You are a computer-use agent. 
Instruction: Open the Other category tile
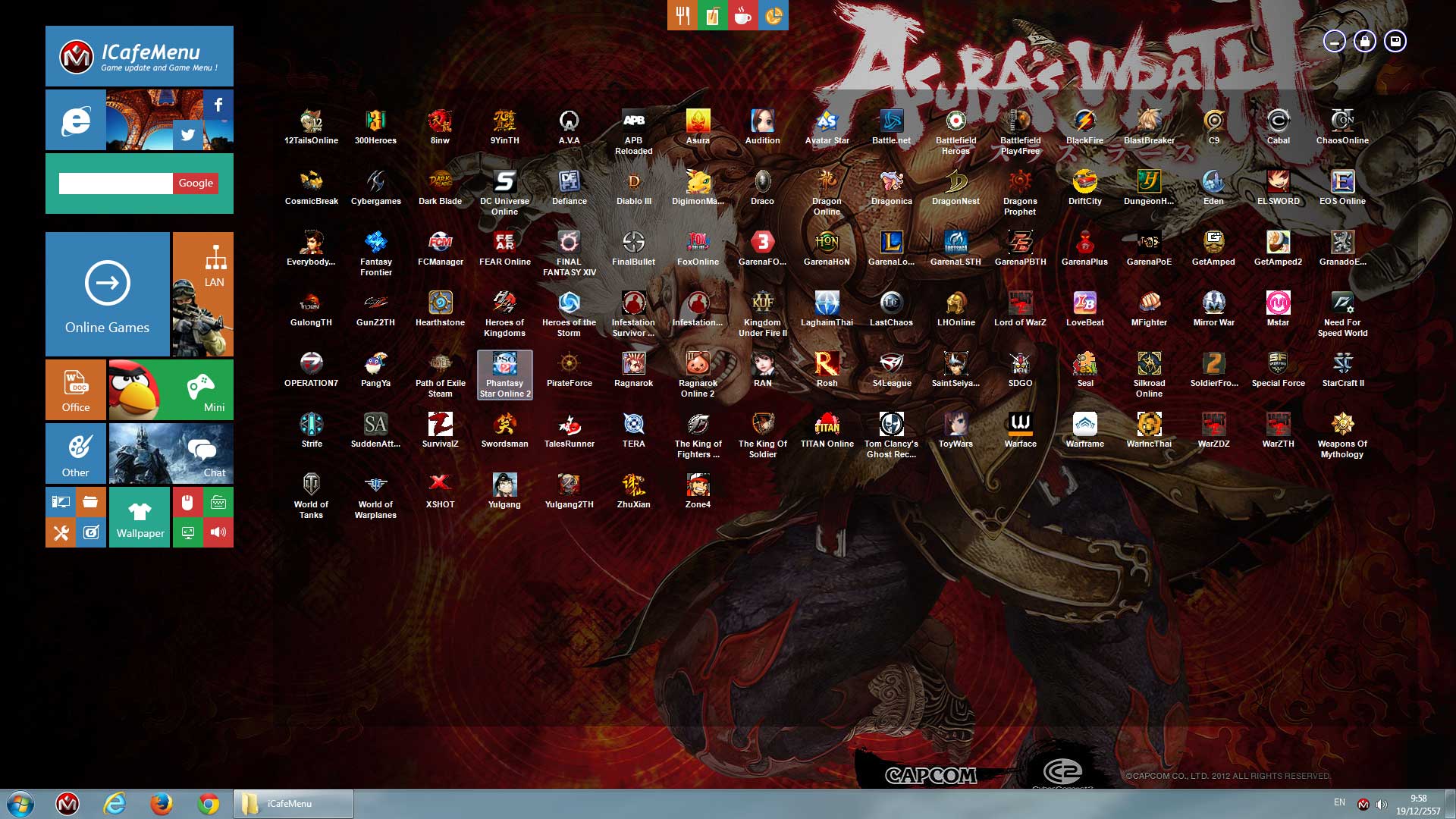76,453
